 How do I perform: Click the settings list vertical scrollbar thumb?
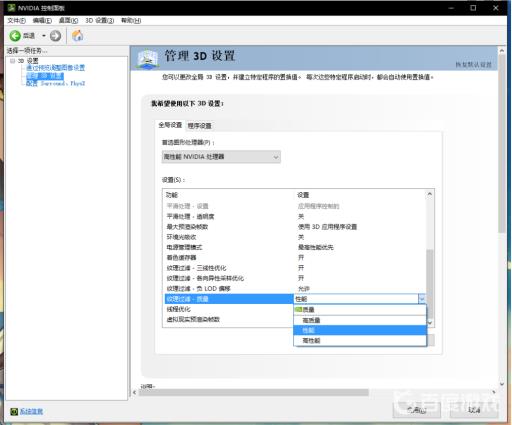coord(430,283)
